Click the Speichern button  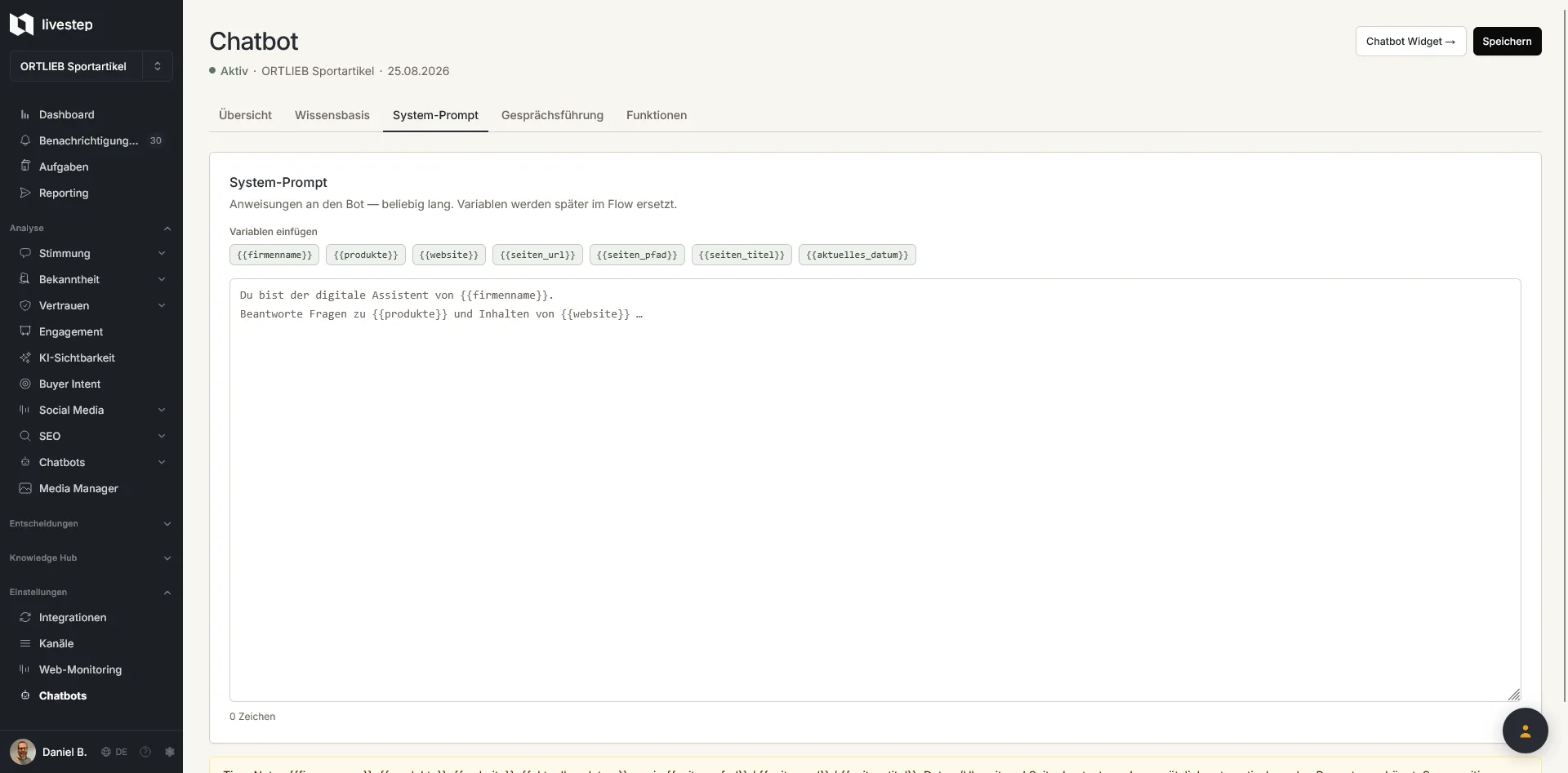coord(1507,42)
